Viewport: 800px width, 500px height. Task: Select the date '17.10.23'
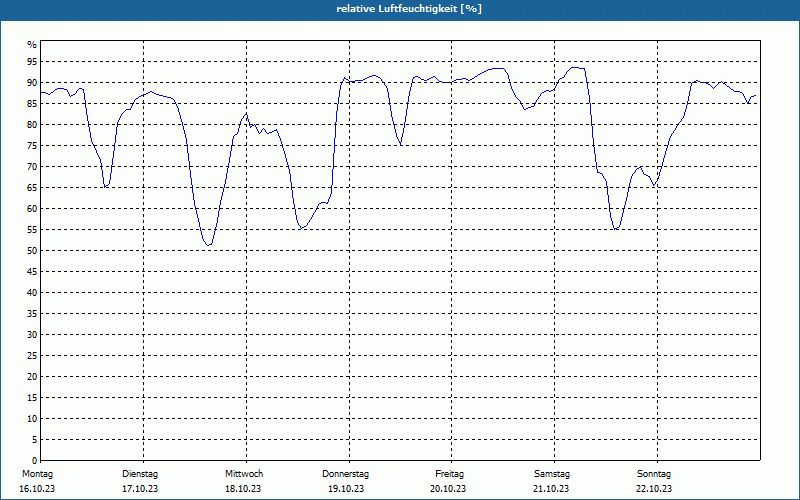(x=140, y=489)
